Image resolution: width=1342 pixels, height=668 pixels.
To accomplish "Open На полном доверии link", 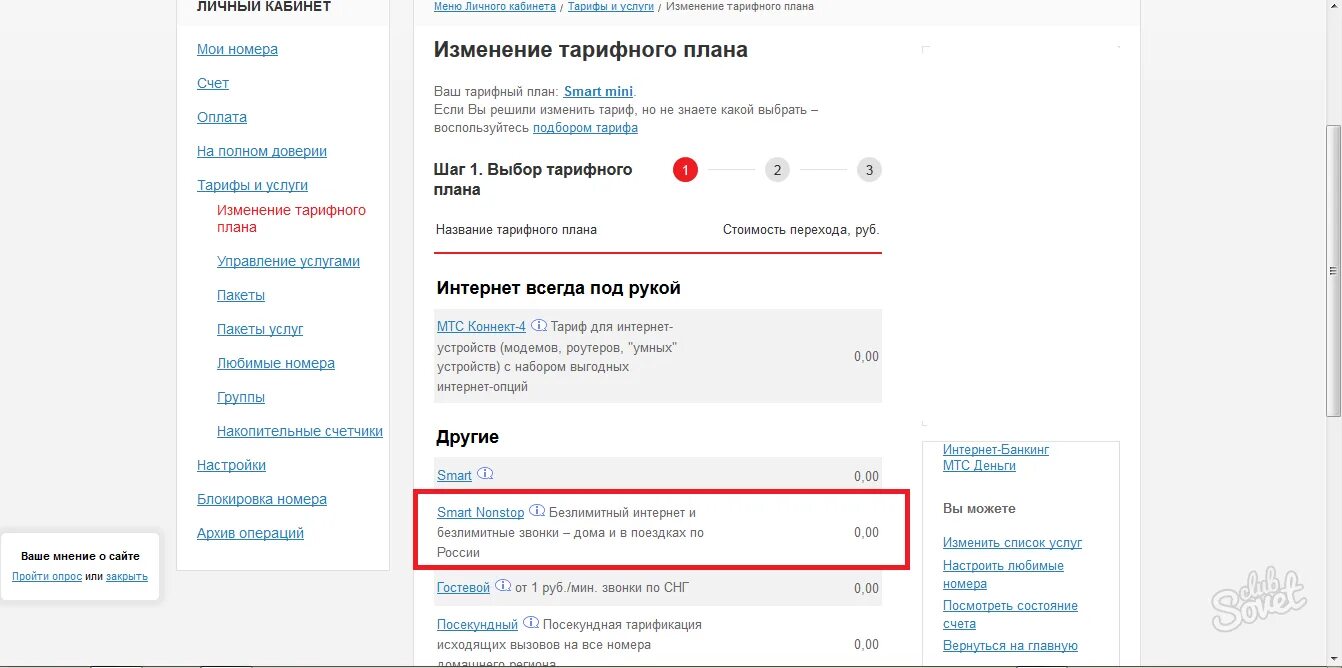I will 262,151.
